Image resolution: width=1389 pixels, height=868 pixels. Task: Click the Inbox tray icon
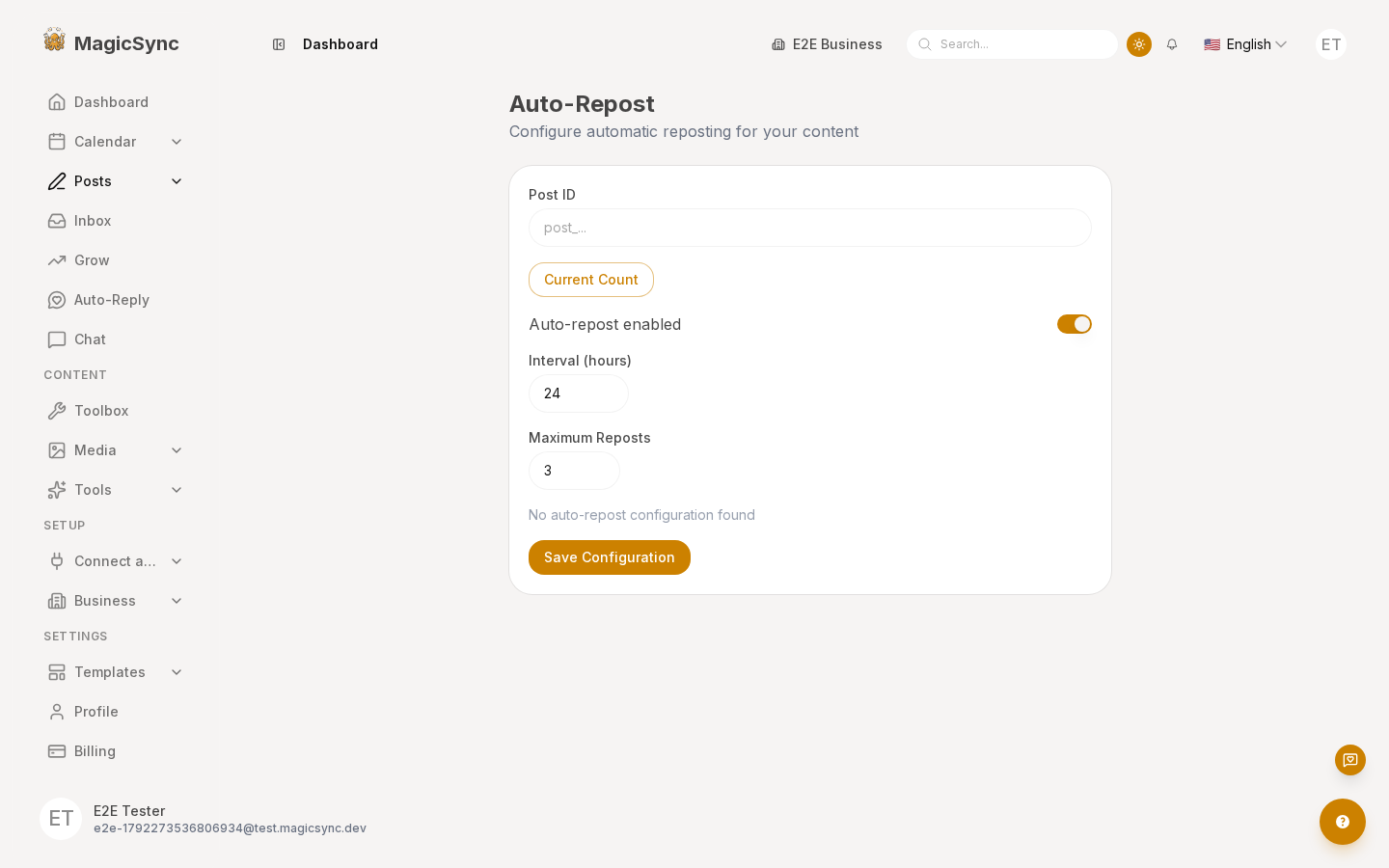57,221
